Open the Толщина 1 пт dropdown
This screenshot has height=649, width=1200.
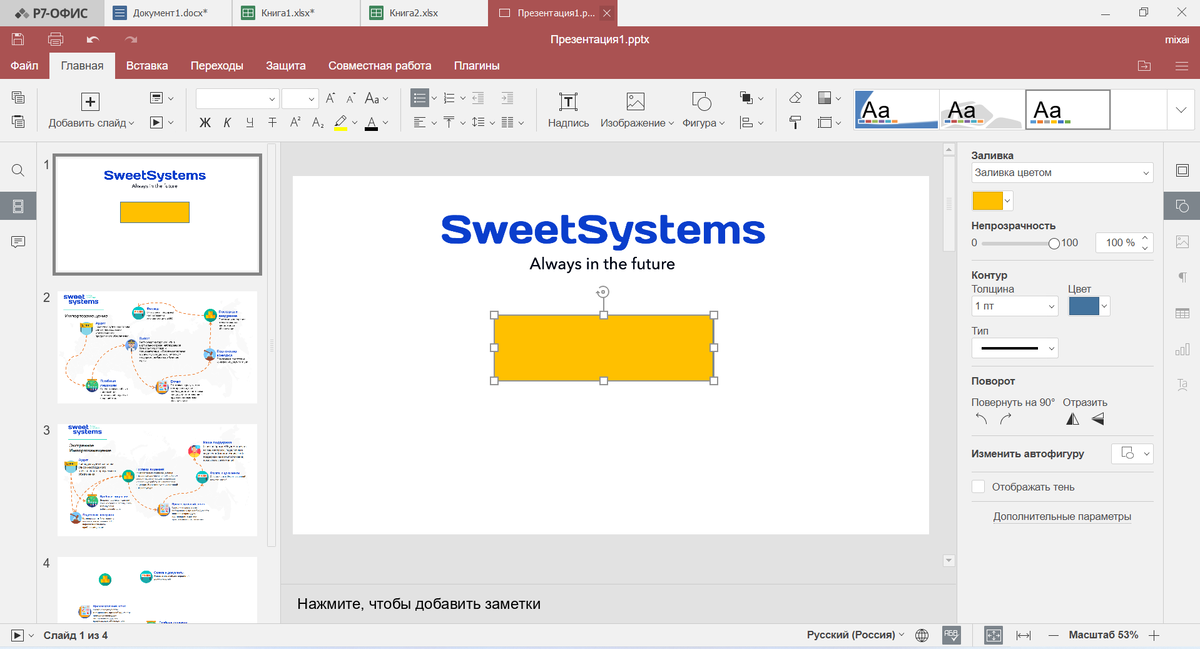[x=1014, y=306]
